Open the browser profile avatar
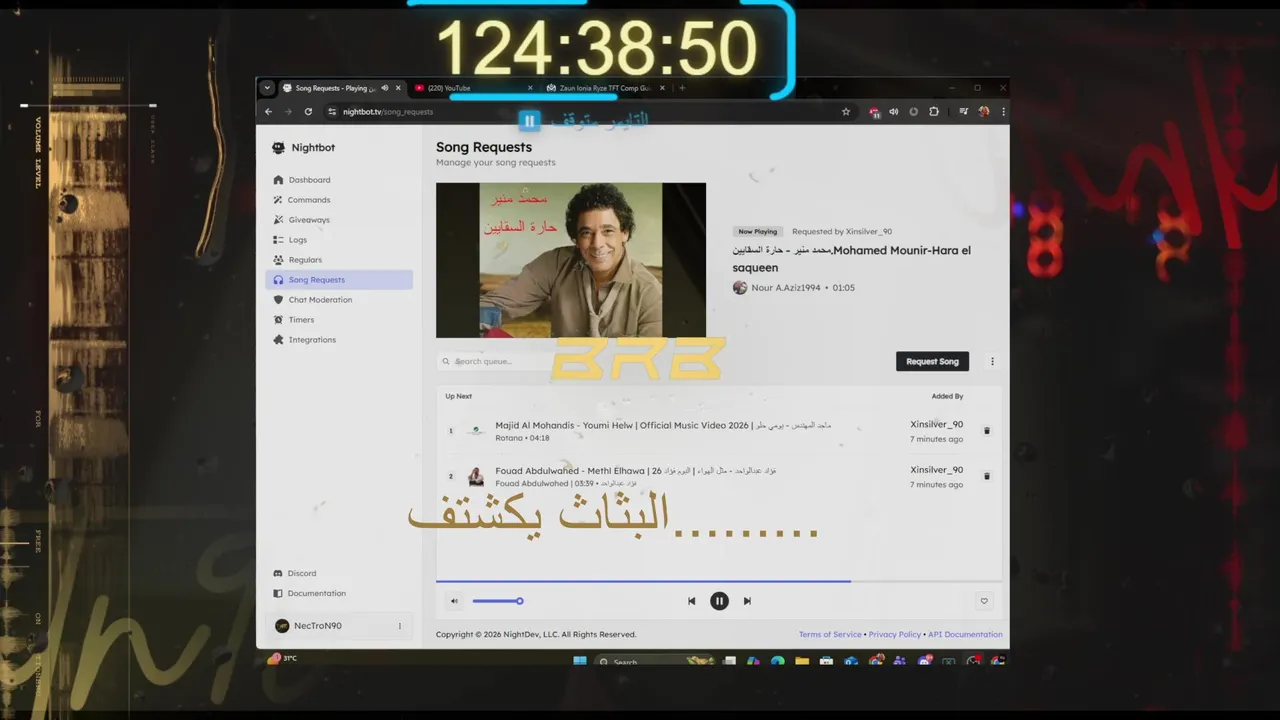1280x720 pixels. coord(984,112)
